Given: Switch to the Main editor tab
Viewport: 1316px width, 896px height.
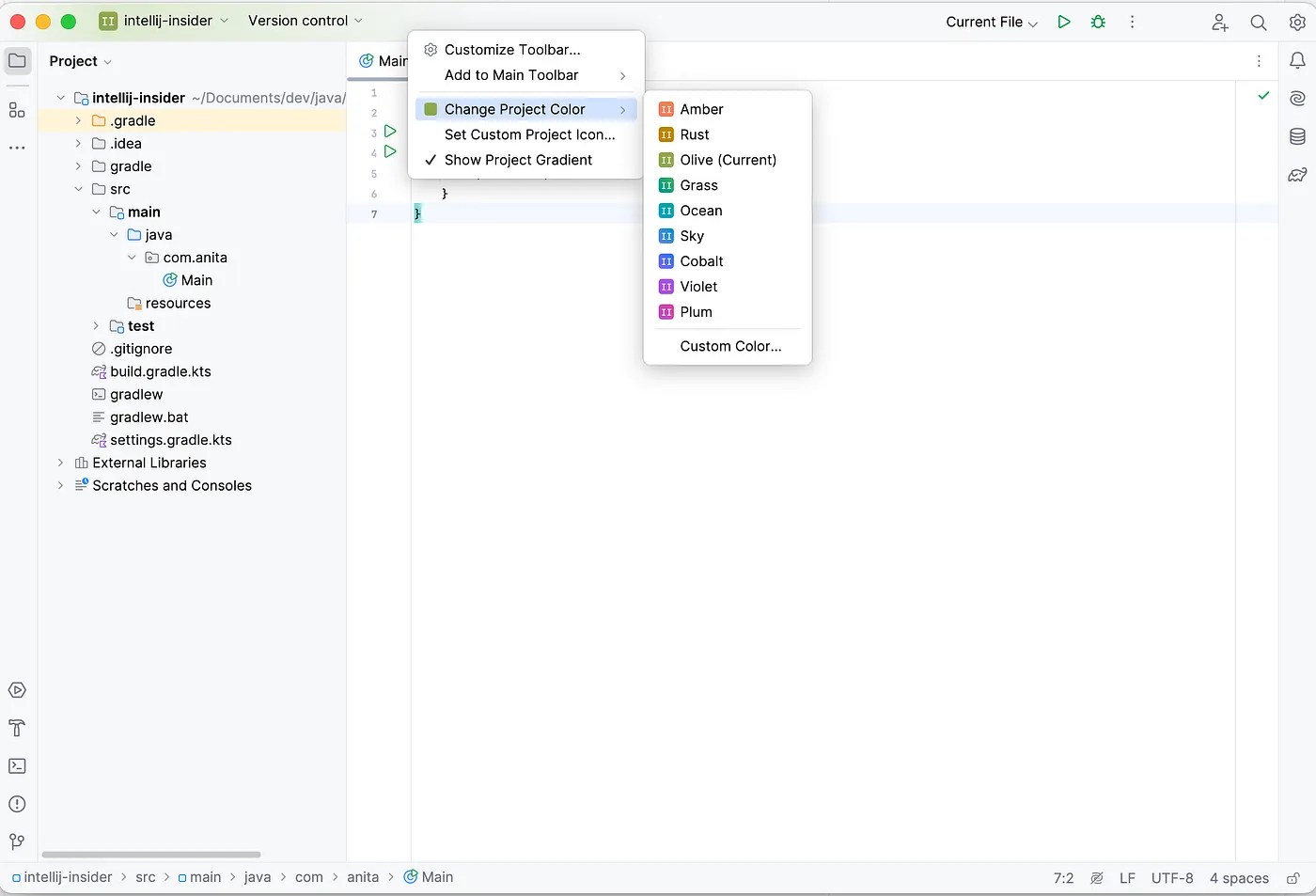Looking at the screenshot, I should tap(387, 60).
